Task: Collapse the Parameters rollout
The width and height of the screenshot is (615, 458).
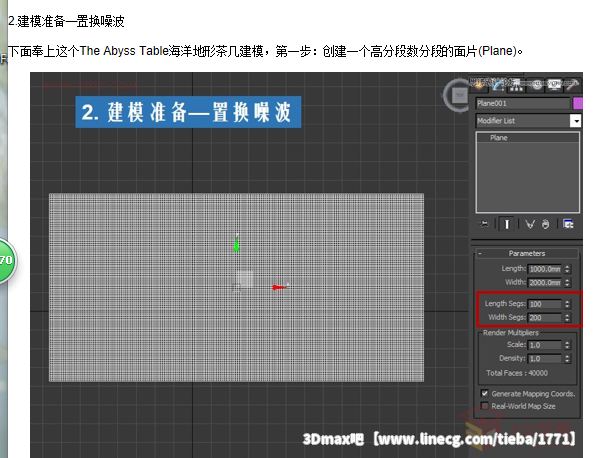Action: 527,253
